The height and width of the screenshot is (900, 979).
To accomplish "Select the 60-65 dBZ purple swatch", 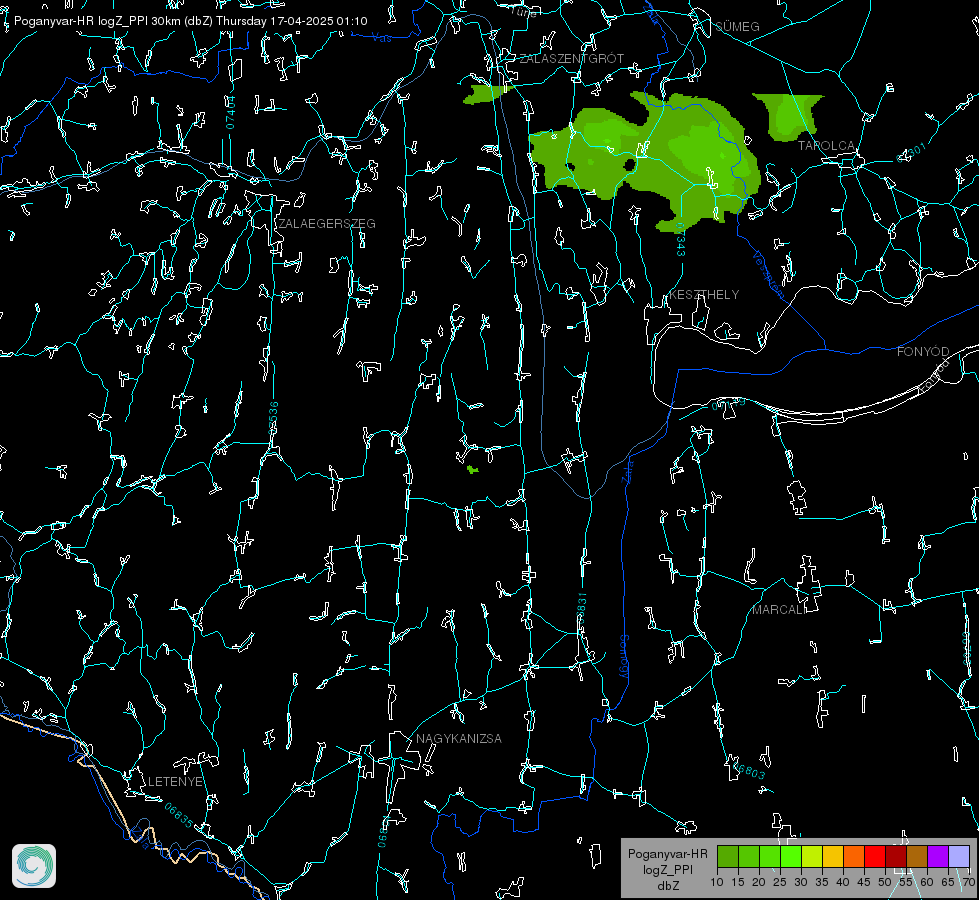I will 938,856.
